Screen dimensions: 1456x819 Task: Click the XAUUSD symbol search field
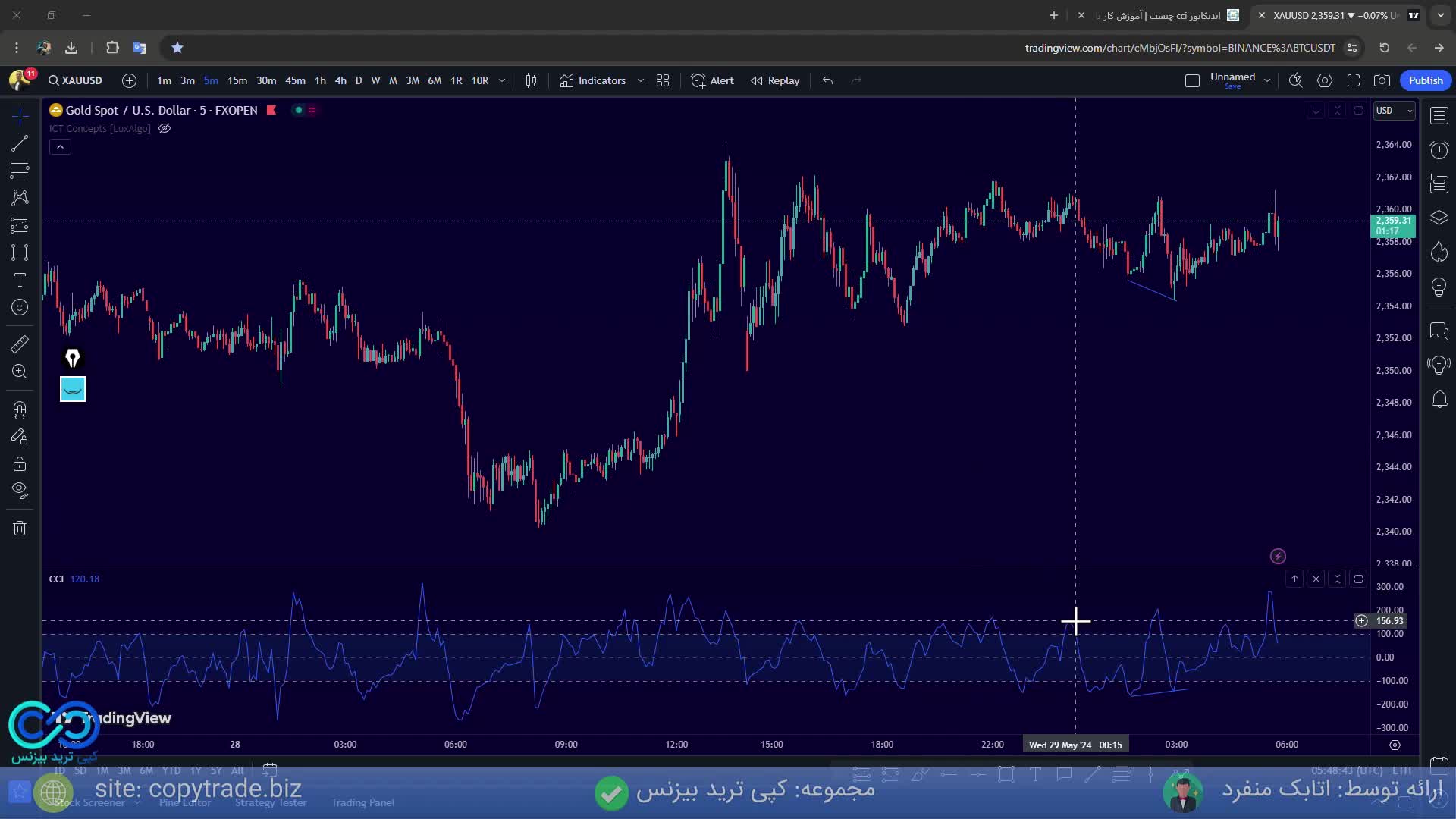coord(76,80)
